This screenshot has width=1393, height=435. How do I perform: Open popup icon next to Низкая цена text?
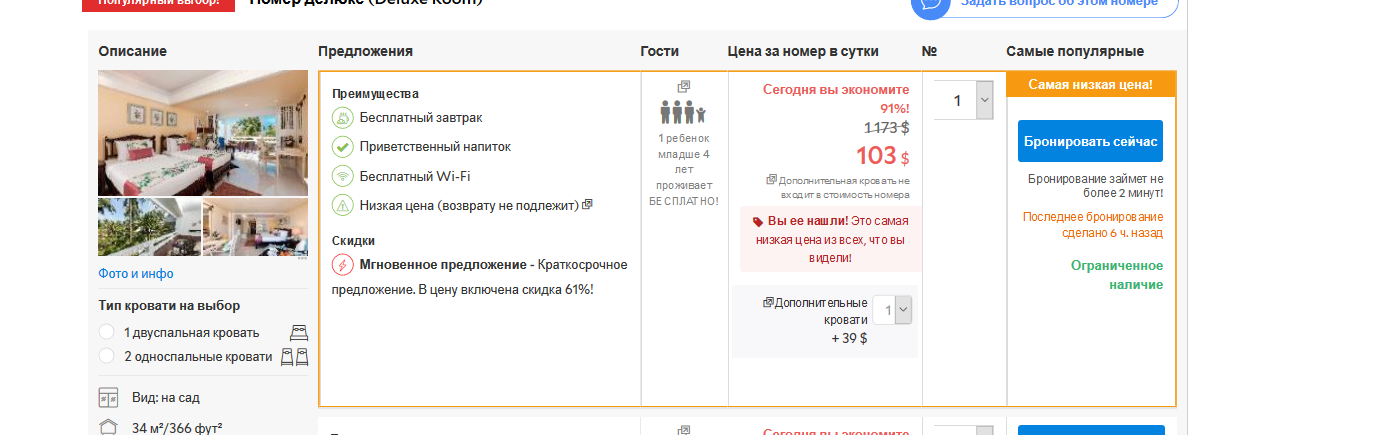pyautogui.click(x=588, y=205)
